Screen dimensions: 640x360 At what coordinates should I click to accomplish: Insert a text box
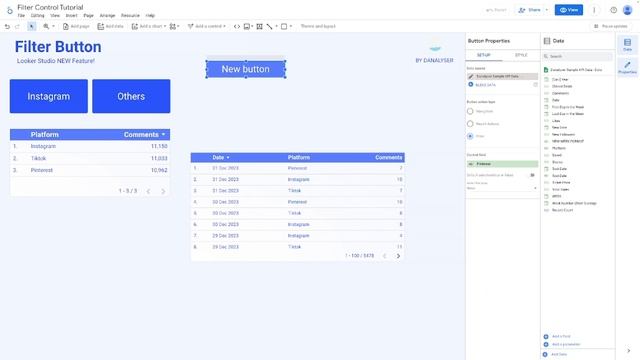point(260,26)
